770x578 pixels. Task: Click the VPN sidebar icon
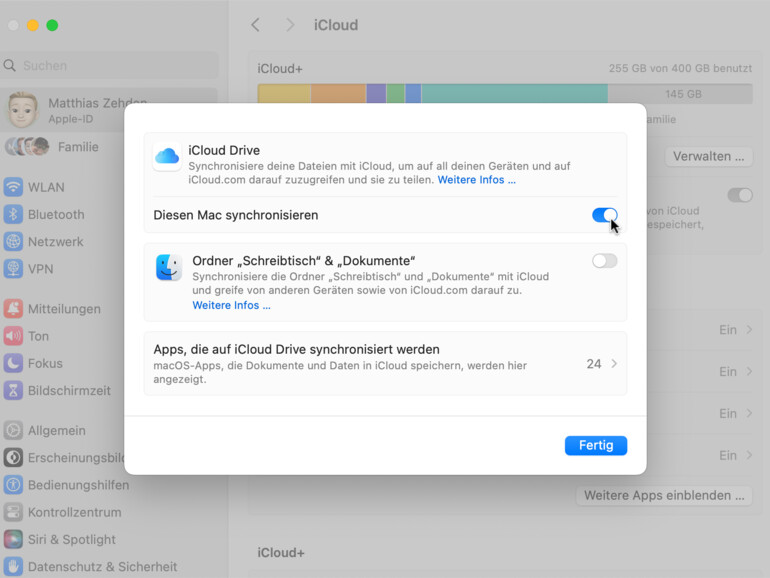point(13,269)
